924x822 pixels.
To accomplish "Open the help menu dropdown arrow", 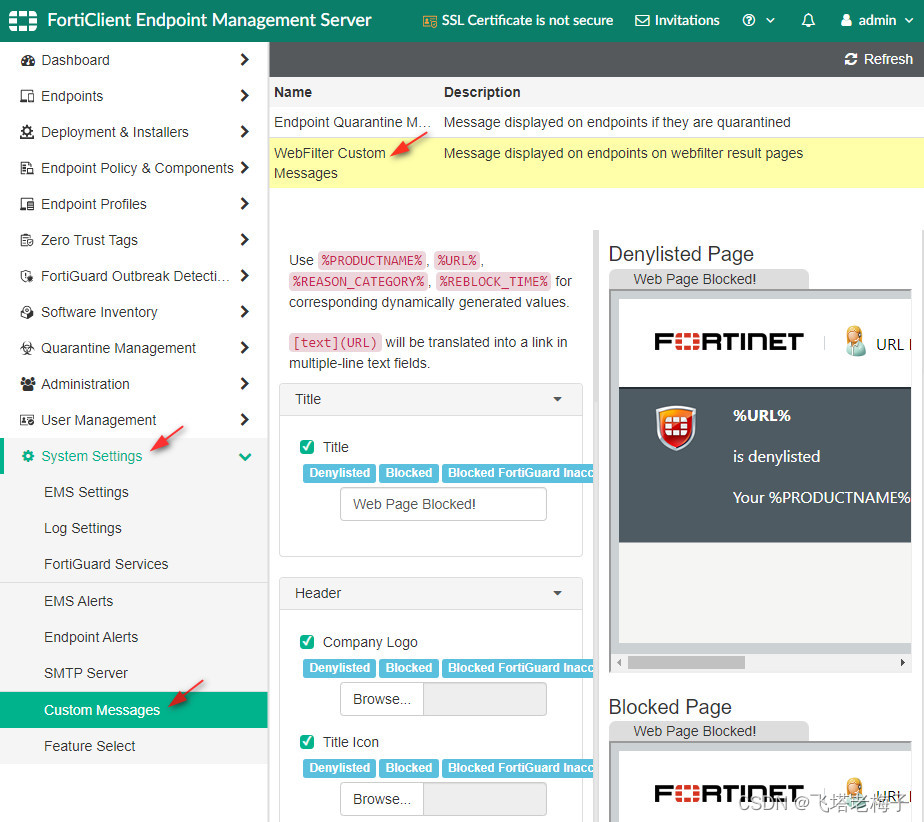I will pos(770,21).
